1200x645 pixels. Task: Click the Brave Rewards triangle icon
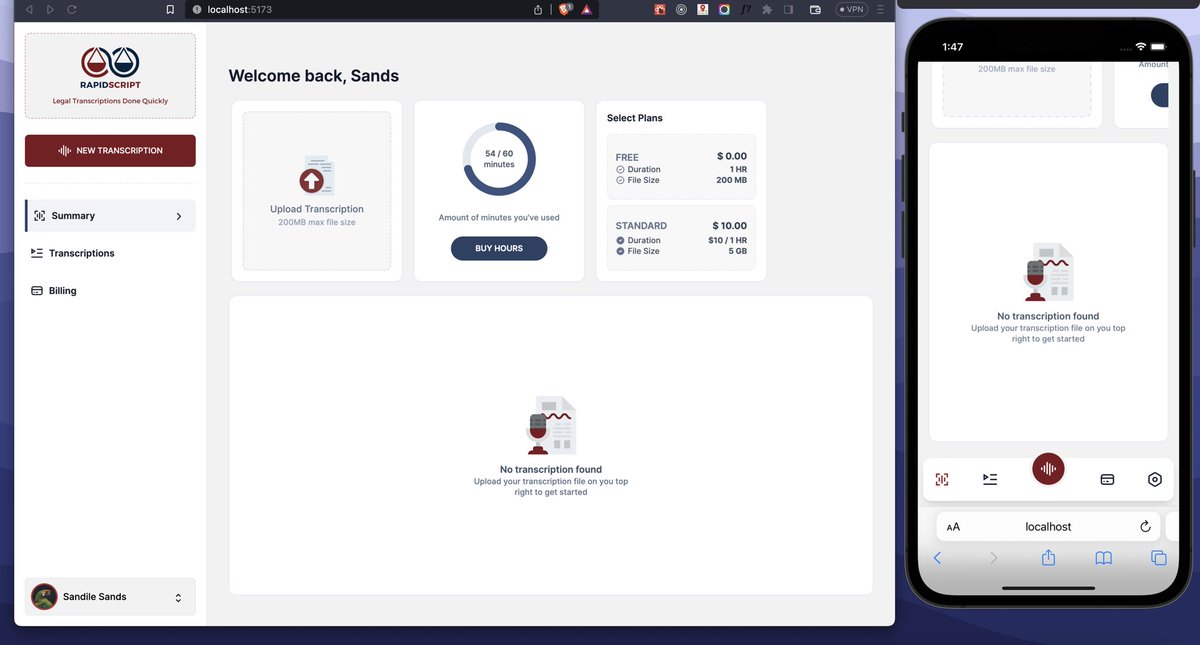[x=587, y=9]
